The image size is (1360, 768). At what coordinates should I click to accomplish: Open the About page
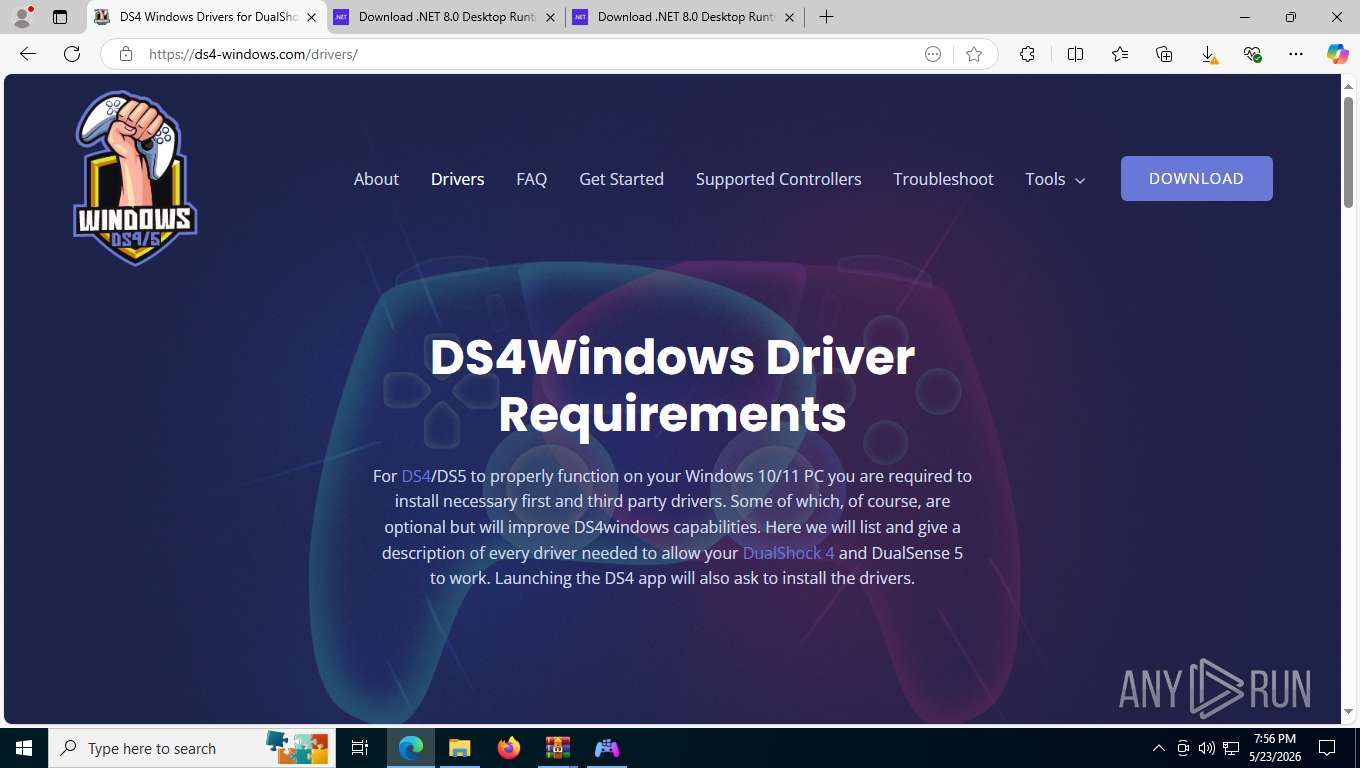[x=376, y=179]
